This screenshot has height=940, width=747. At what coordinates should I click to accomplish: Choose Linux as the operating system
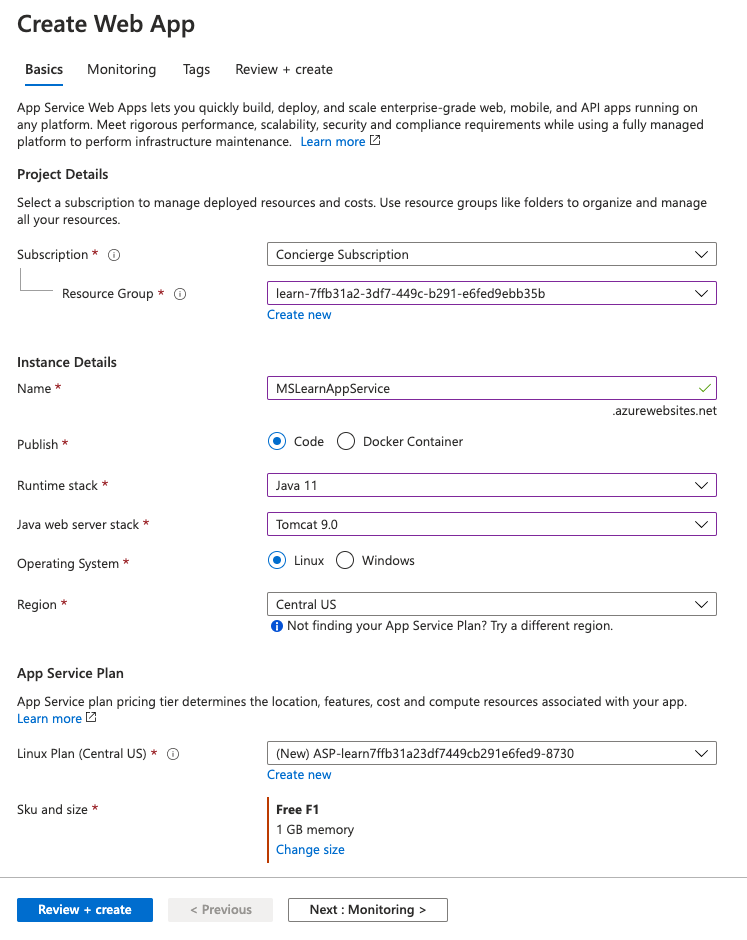(277, 561)
